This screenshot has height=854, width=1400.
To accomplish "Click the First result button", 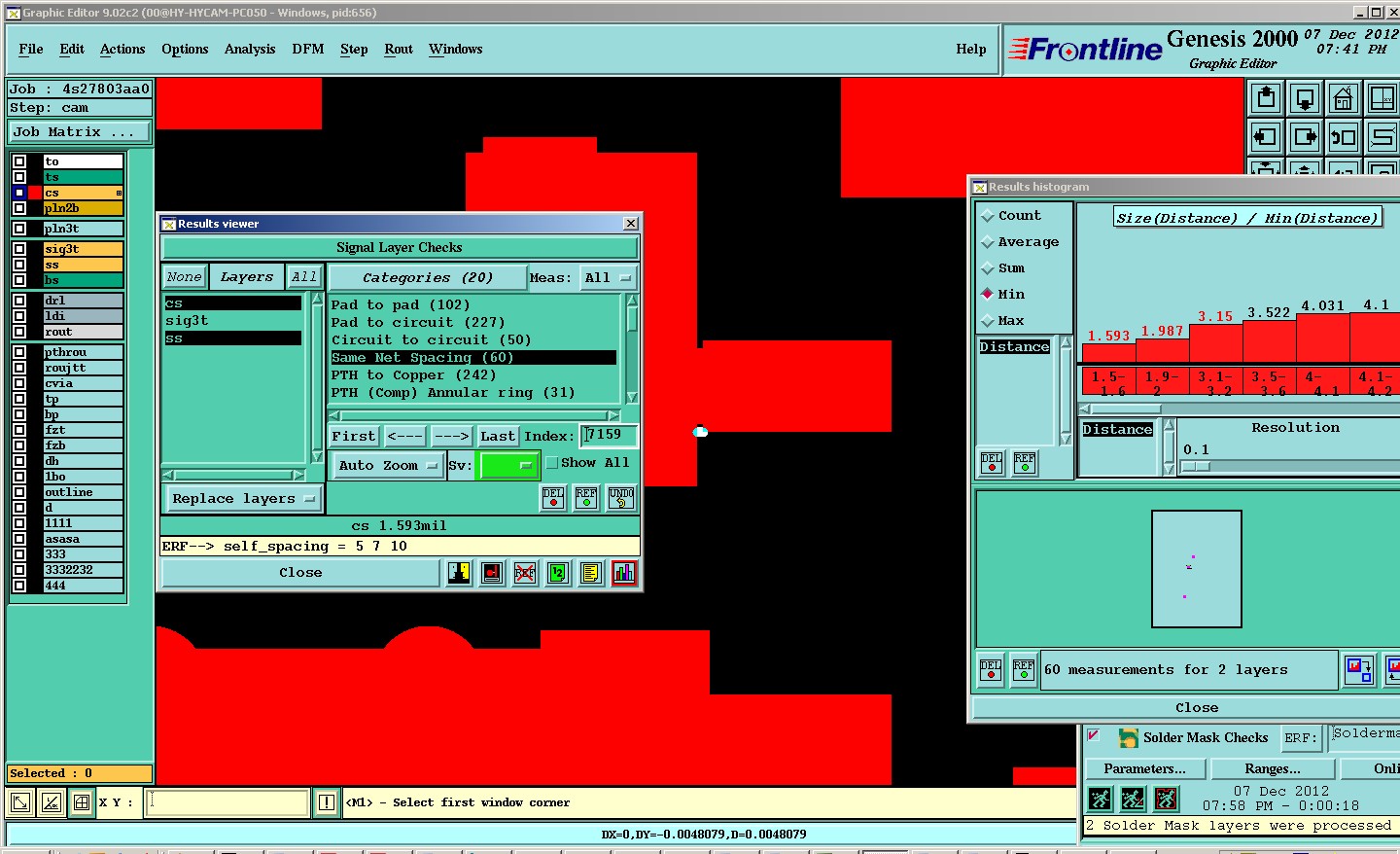I will (354, 437).
